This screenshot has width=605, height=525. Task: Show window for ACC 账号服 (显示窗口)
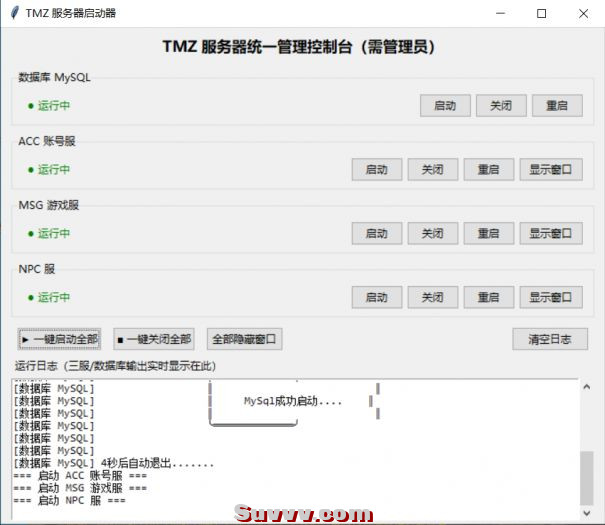(x=551, y=169)
